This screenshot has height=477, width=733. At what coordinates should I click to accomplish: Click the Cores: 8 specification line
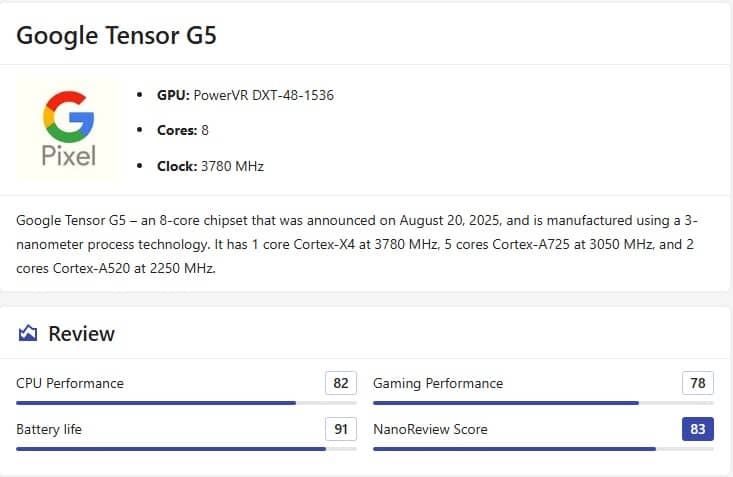[183, 130]
